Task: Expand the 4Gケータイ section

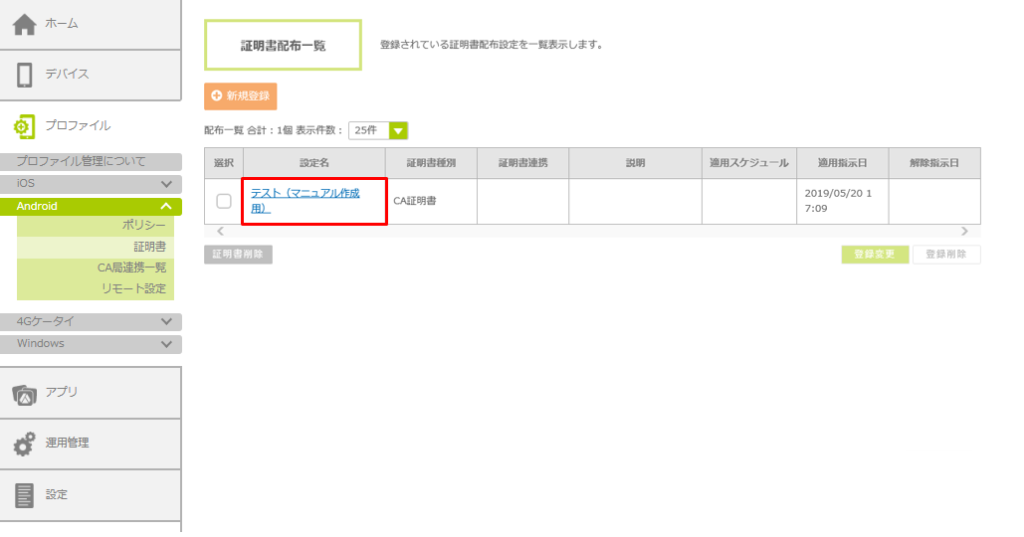Action: (x=166, y=322)
